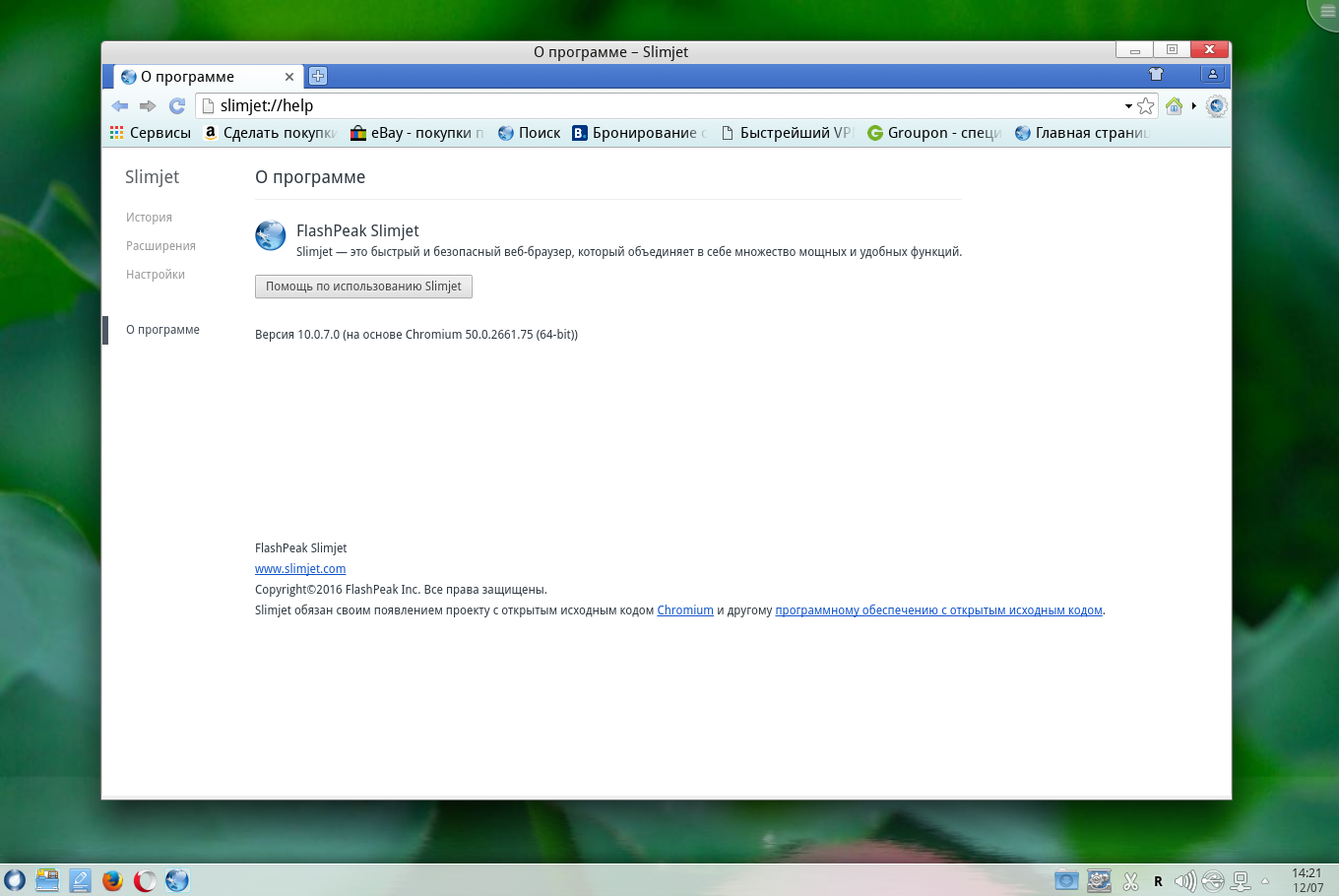Go back using the back arrow

pyautogui.click(x=120, y=105)
